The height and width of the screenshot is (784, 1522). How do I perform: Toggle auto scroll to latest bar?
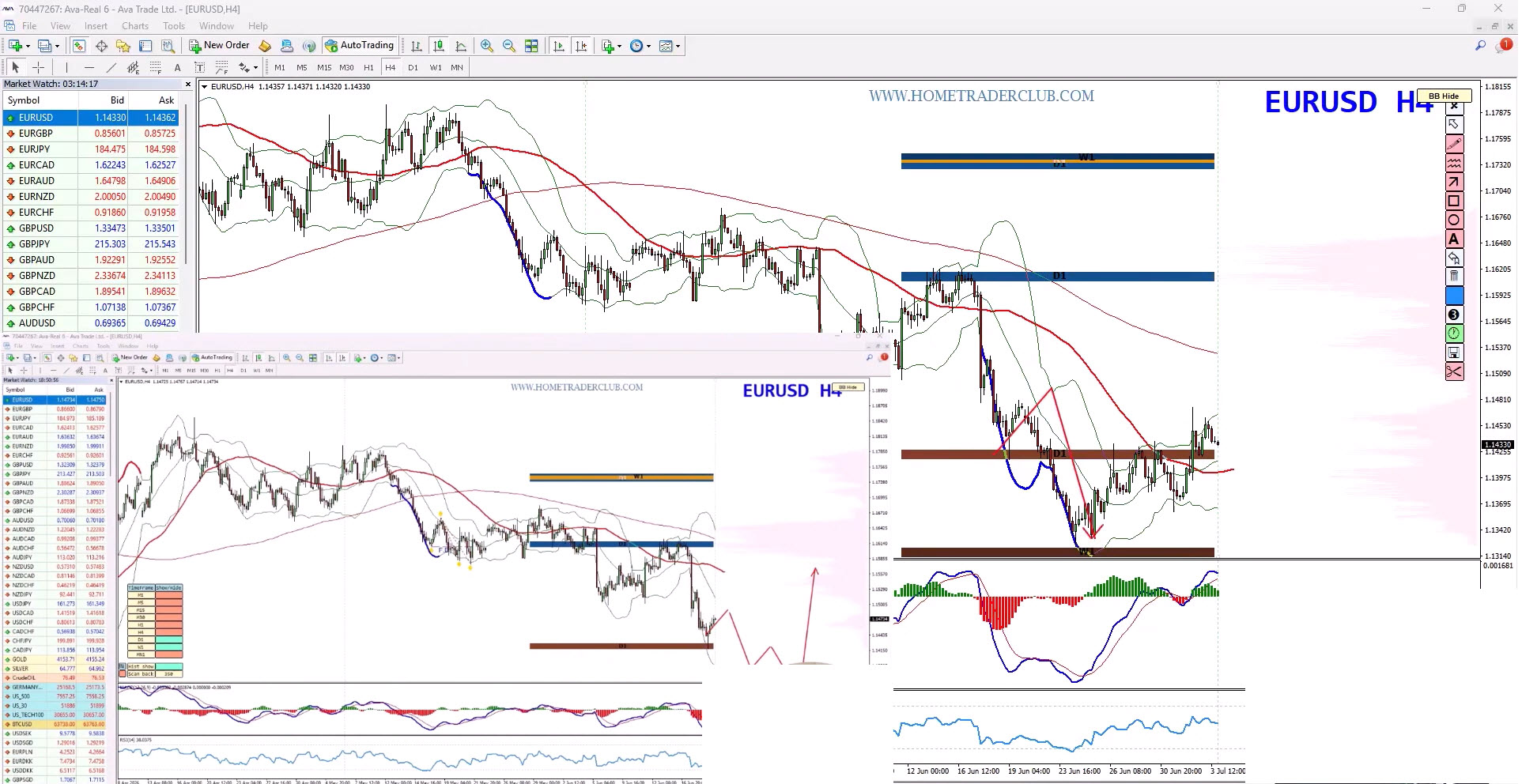point(559,46)
